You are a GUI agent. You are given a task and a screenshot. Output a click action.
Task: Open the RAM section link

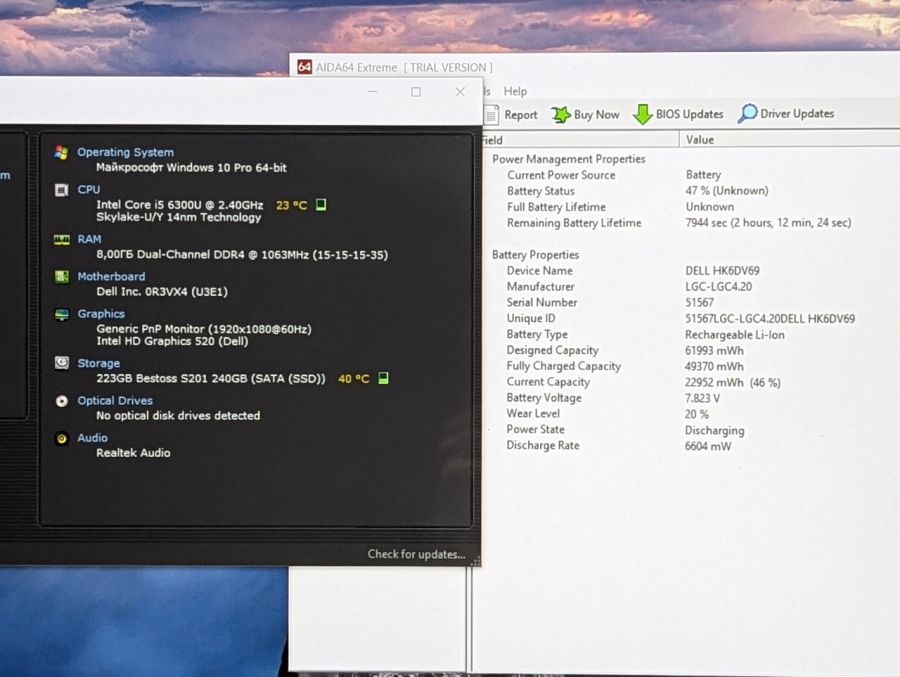(89, 239)
